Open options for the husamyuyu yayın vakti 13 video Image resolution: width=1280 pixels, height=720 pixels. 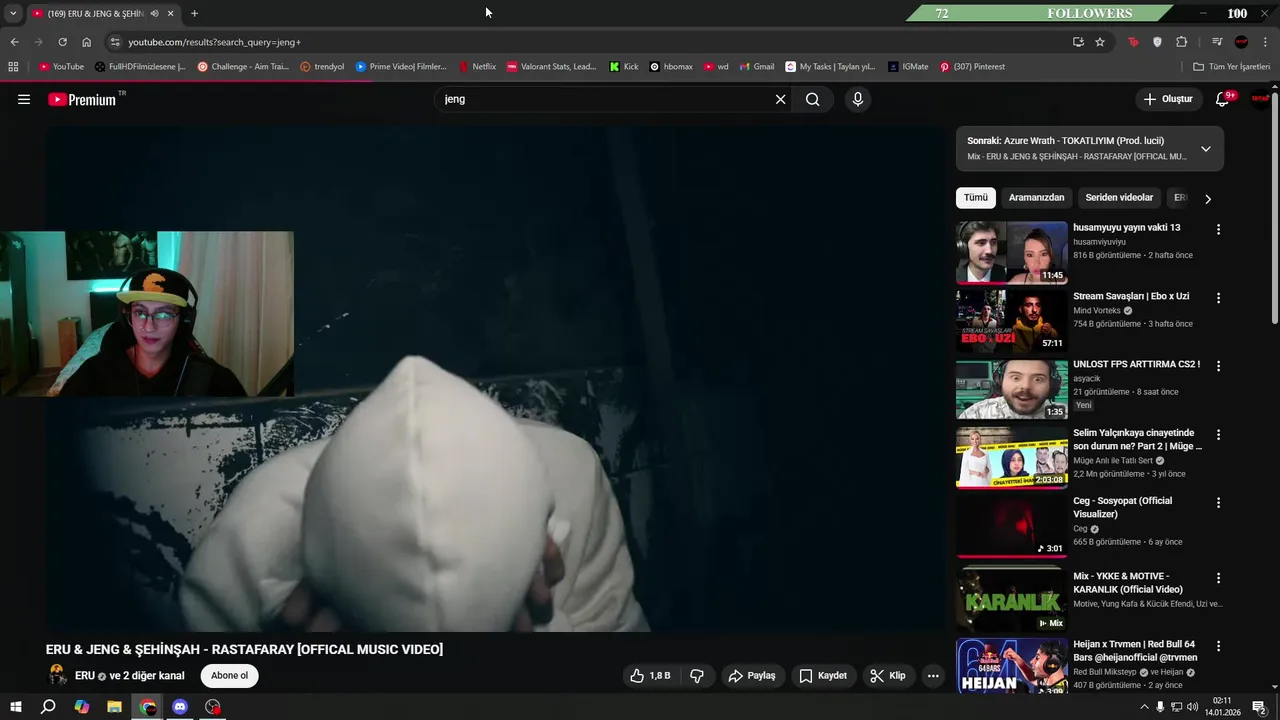click(1218, 229)
